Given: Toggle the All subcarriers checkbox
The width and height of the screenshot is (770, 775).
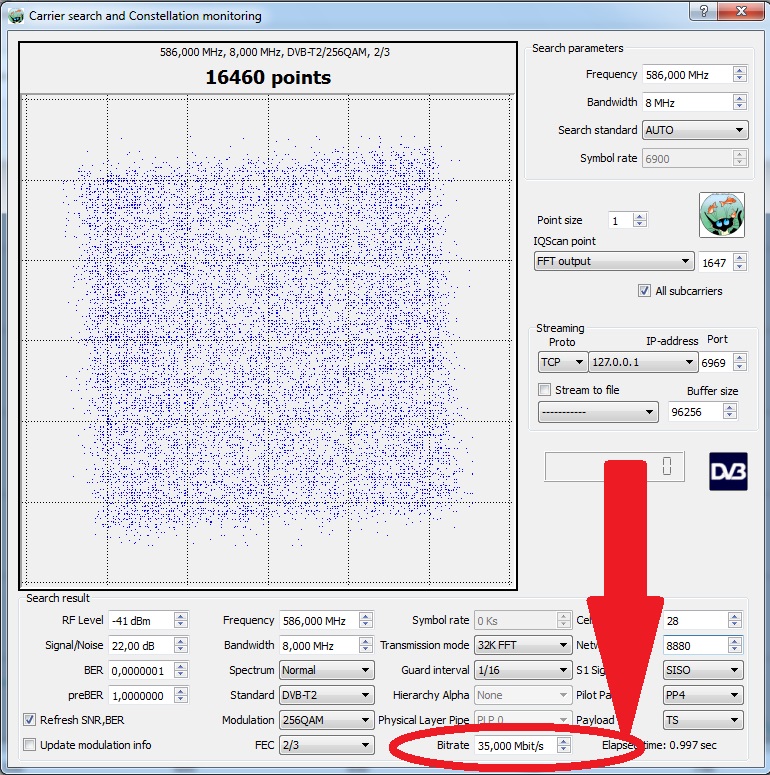Looking at the screenshot, I should 644,291.
